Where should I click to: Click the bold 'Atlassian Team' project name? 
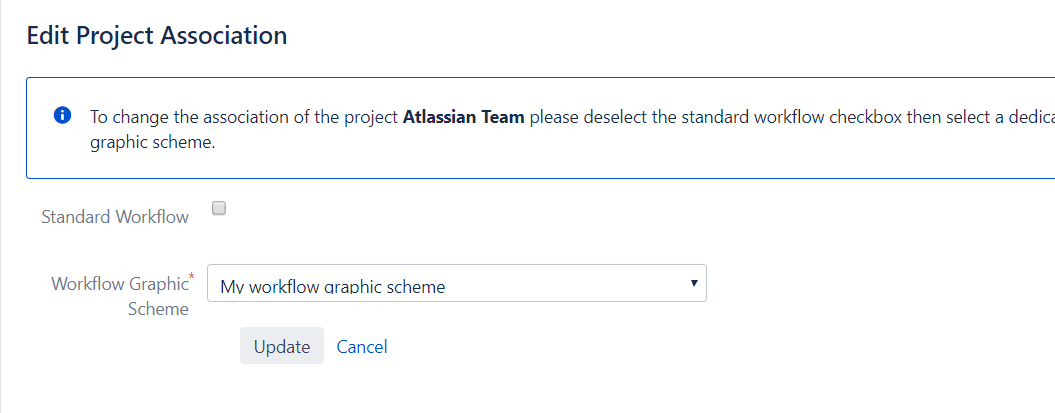click(x=463, y=116)
